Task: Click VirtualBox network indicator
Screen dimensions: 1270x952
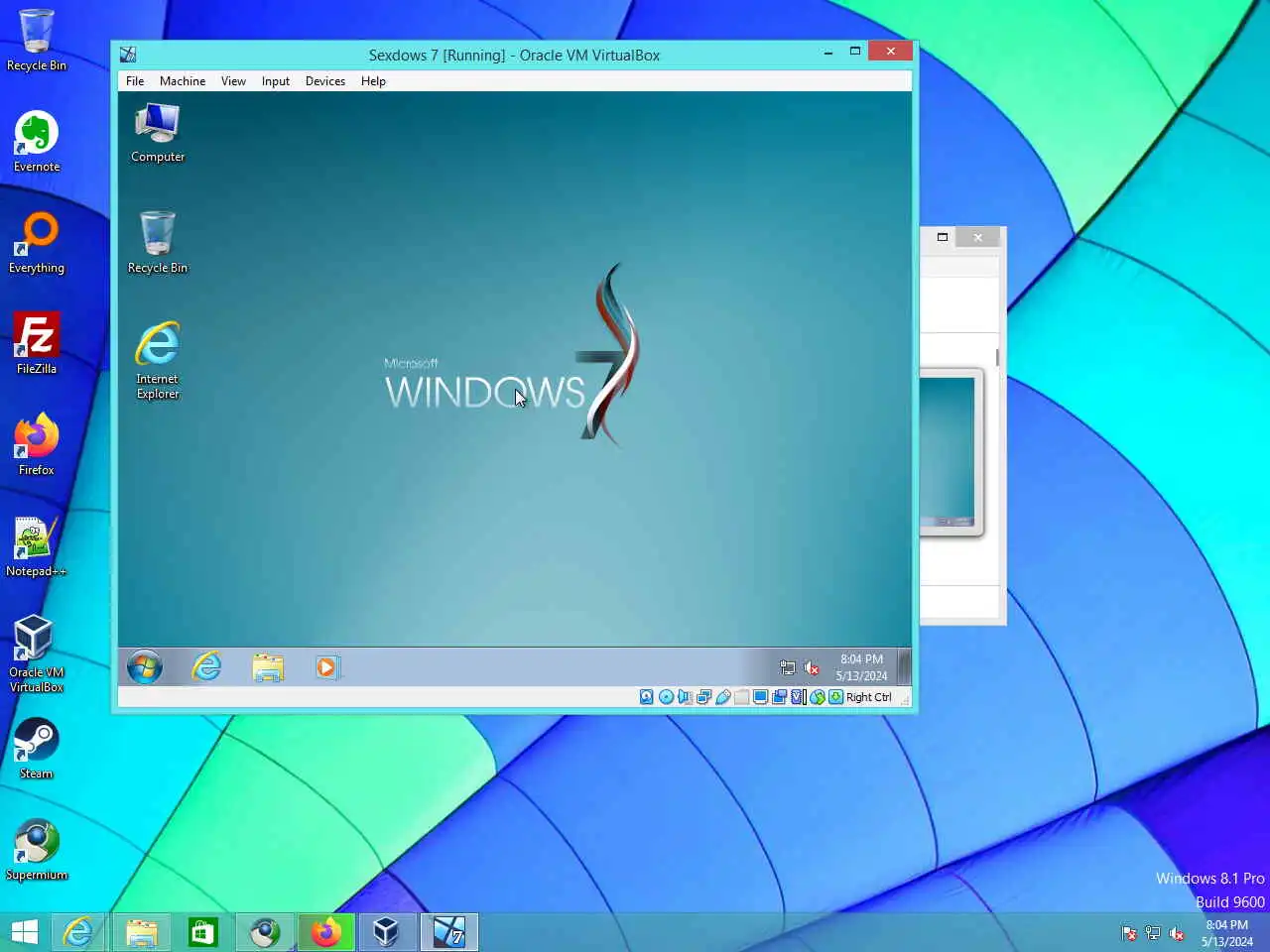Action: 703,697
